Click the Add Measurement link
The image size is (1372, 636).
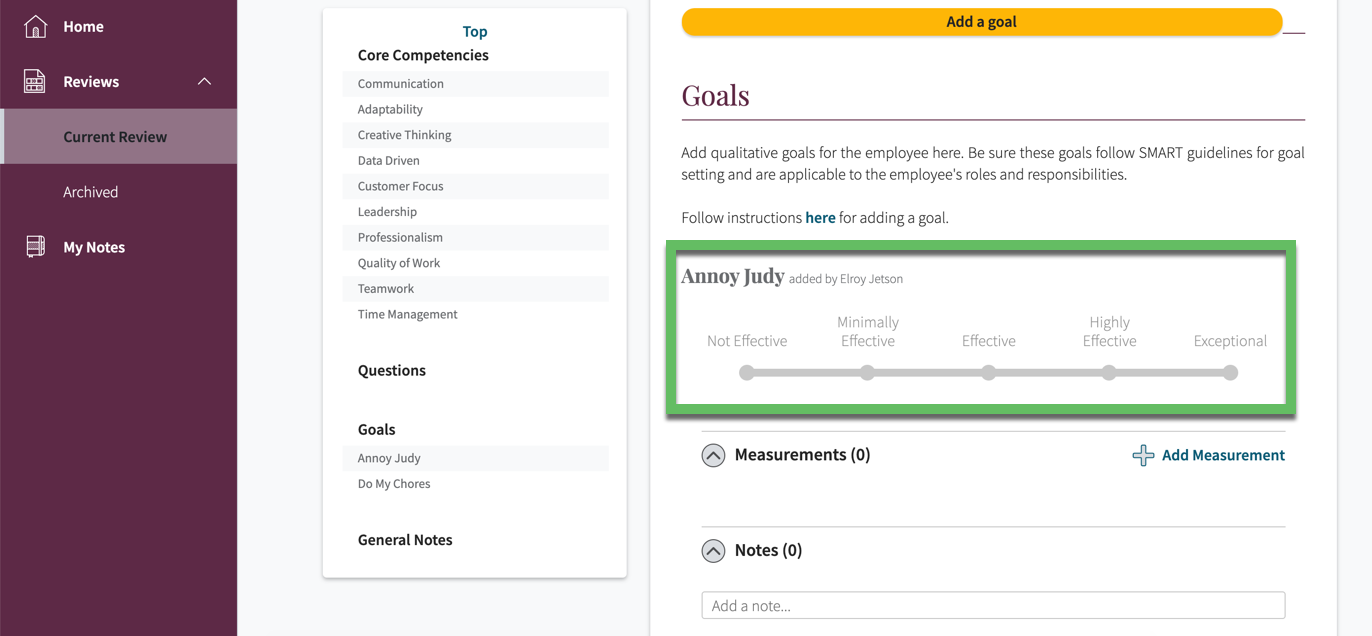pos(1223,455)
